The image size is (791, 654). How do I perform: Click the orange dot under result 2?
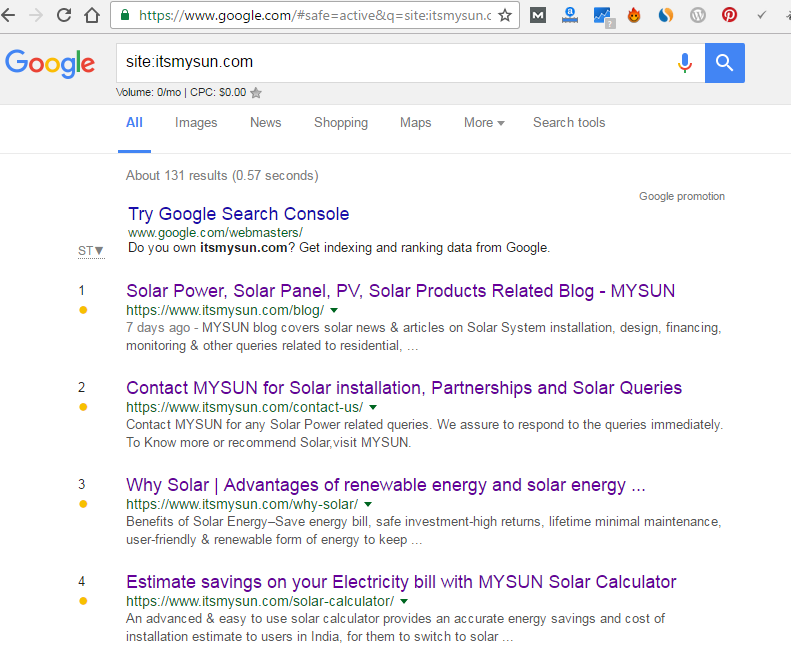tap(83, 407)
